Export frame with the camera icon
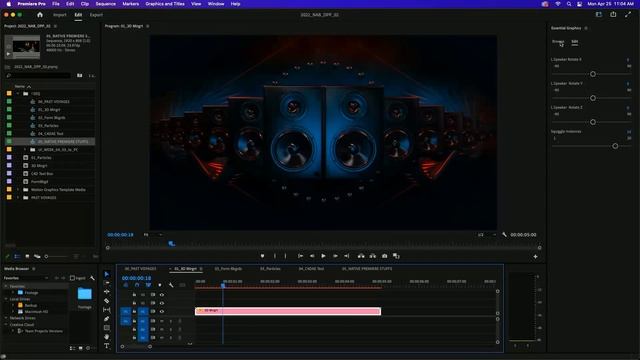 pyautogui.click(x=384, y=256)
